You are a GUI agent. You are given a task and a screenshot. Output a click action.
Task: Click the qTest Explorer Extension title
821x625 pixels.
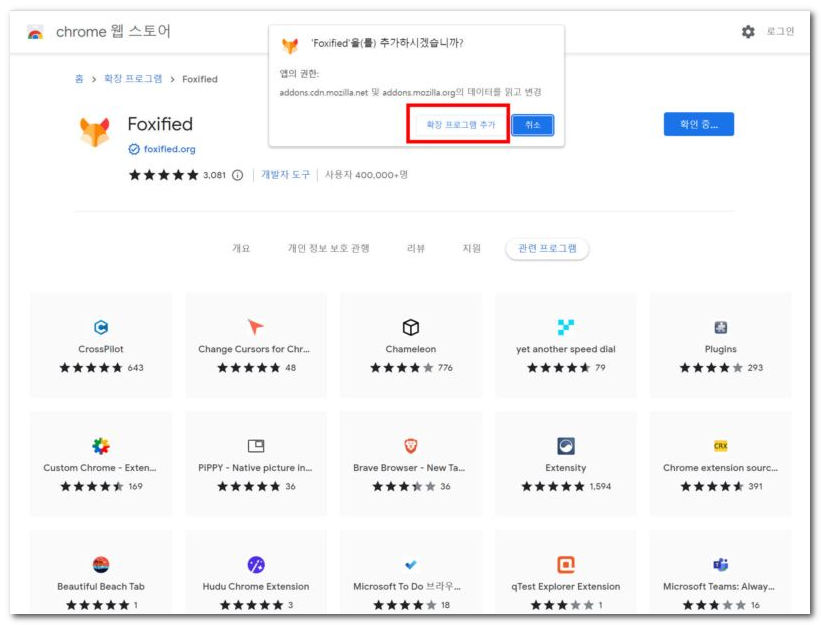click(565, 587)
